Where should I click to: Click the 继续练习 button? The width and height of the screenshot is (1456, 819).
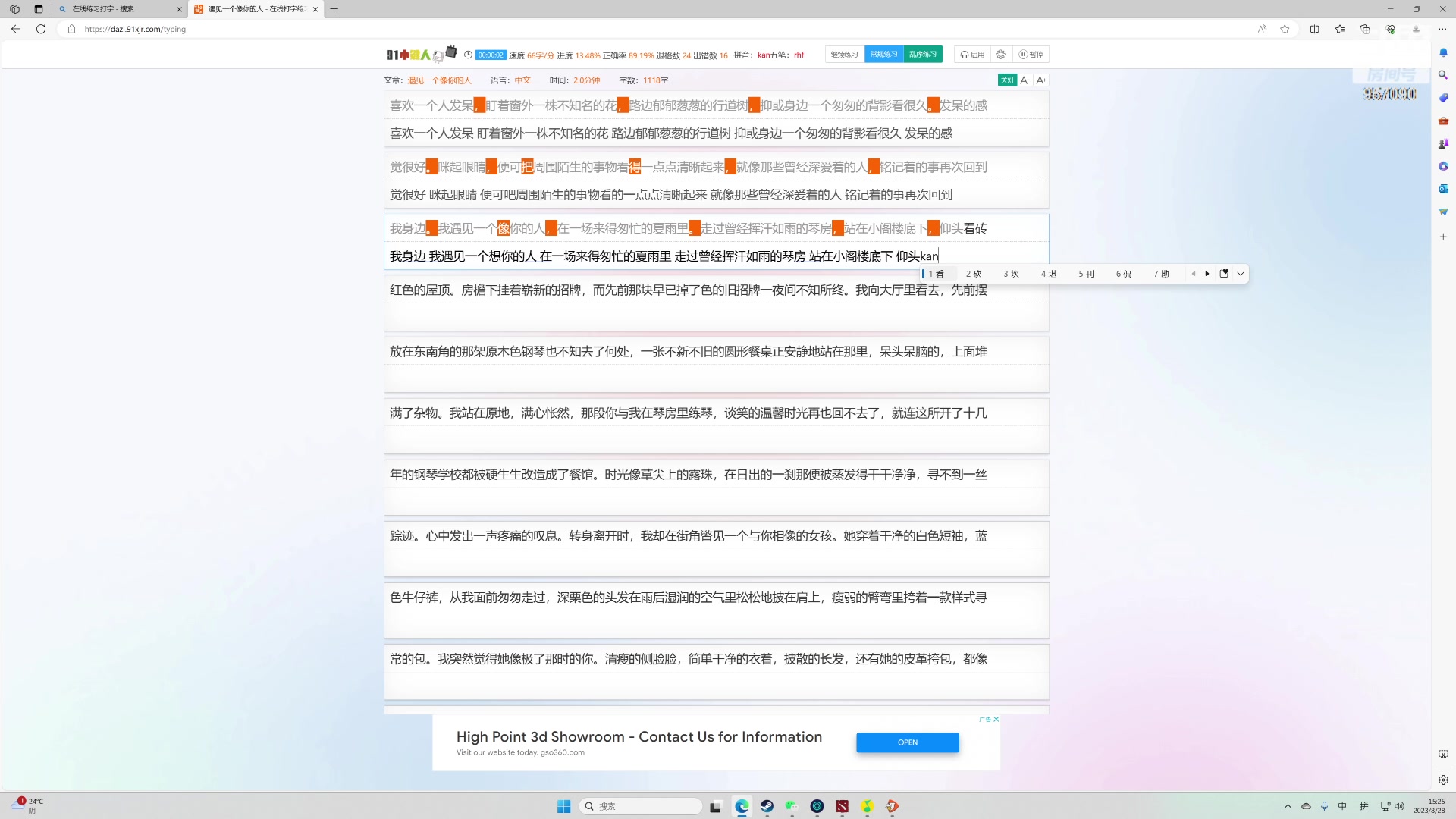pos(843,54)
